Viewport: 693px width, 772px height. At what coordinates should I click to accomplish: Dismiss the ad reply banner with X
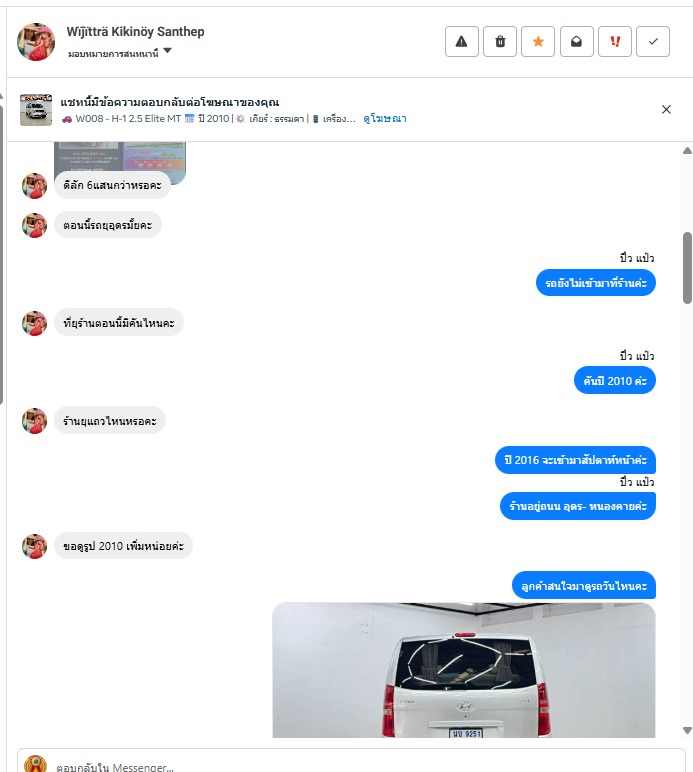[x=666, y=109]
